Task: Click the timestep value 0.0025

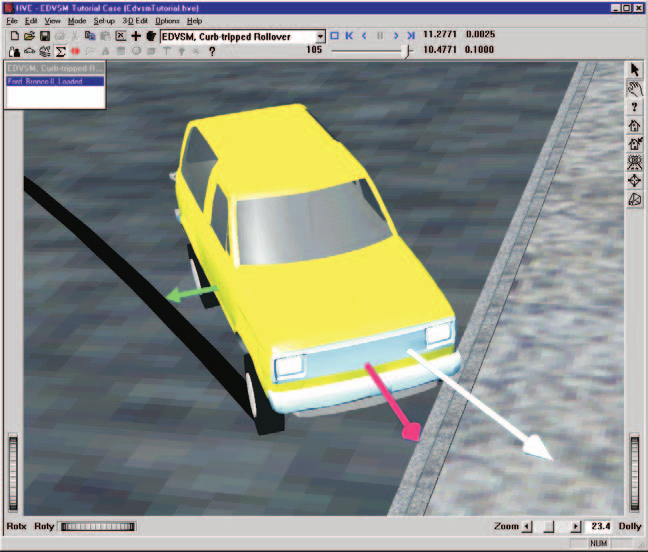Action: point(480,34)
